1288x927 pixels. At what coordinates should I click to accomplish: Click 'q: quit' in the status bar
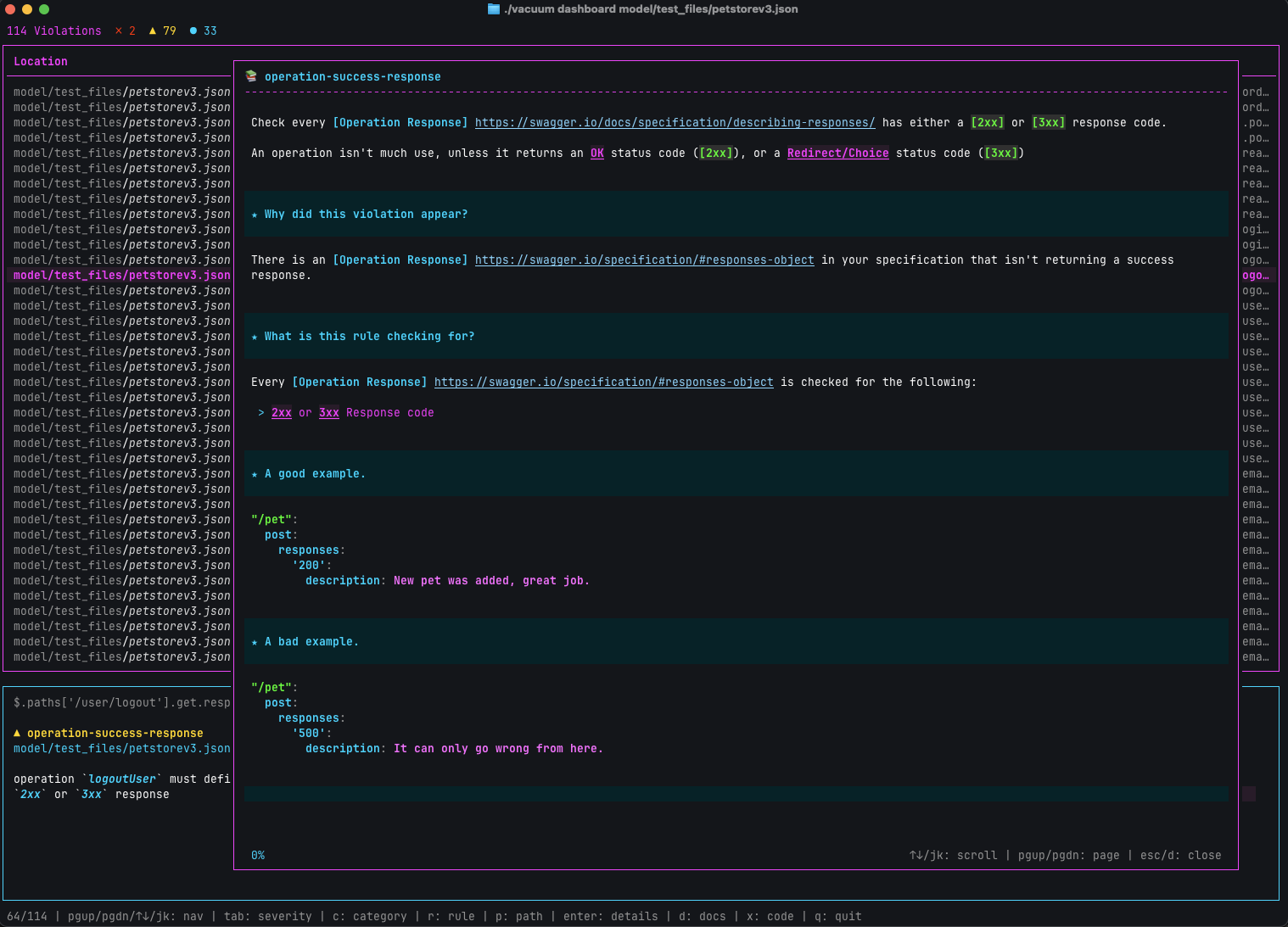(838, 916)
